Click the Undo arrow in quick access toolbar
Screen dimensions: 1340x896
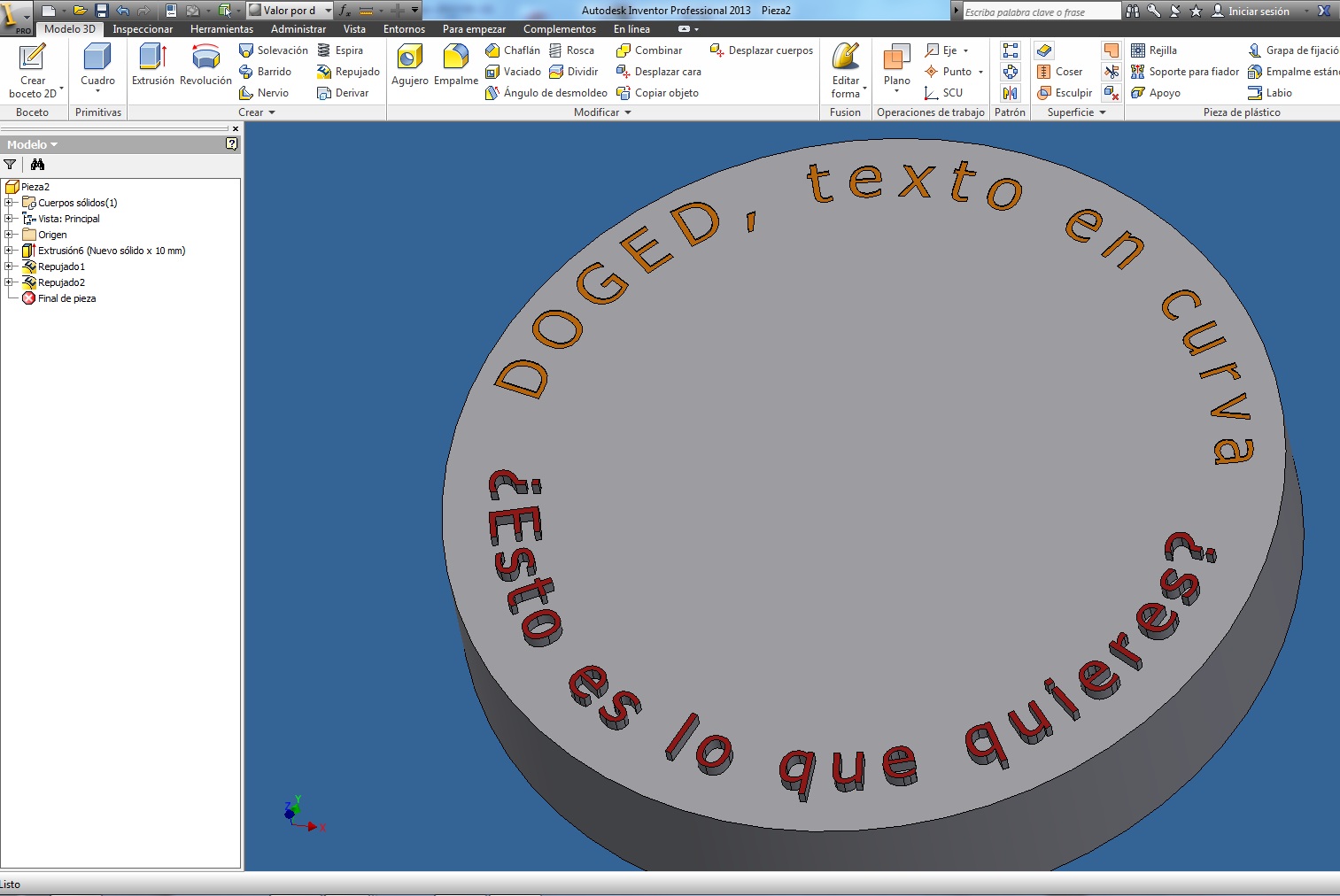tap(123, 11)
